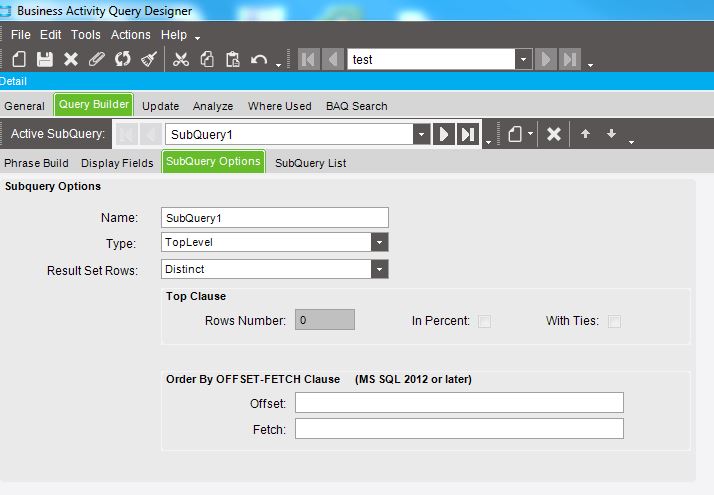Click the Clear broom icon

149,59
